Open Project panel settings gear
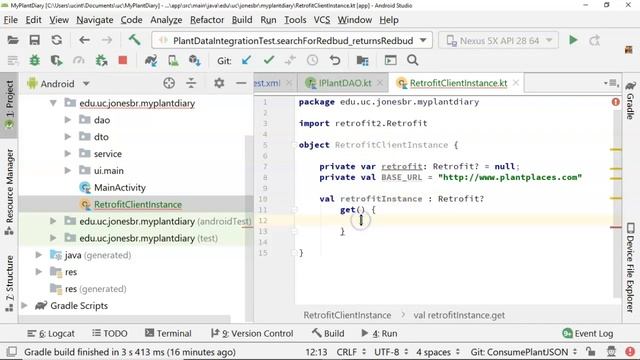This screenshot has width=640, height=360. [x=219, y=83]
